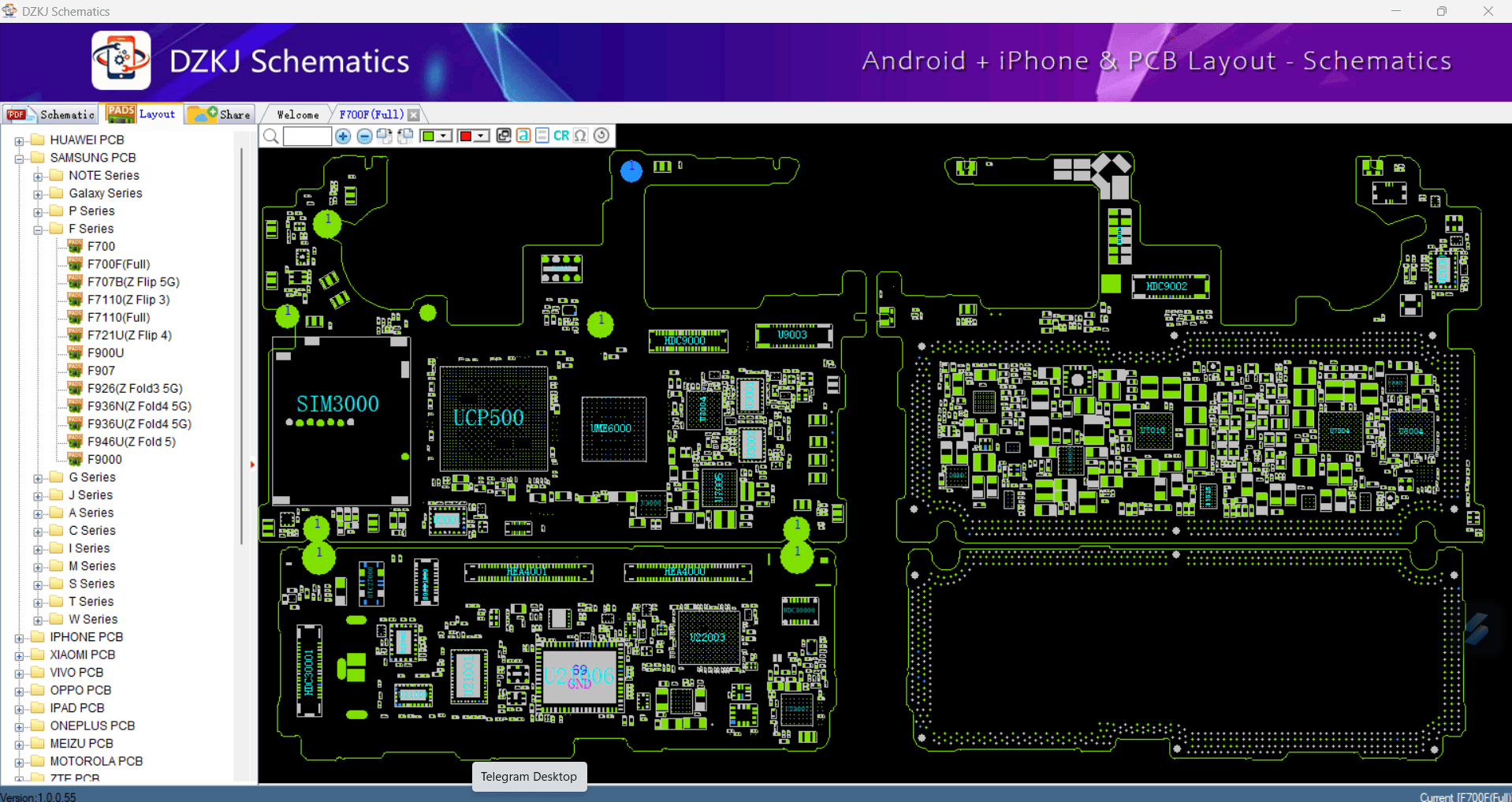
Task: Click the OPPO PCB folder icon
Action: pyautogui.click(x=37, y=690)
